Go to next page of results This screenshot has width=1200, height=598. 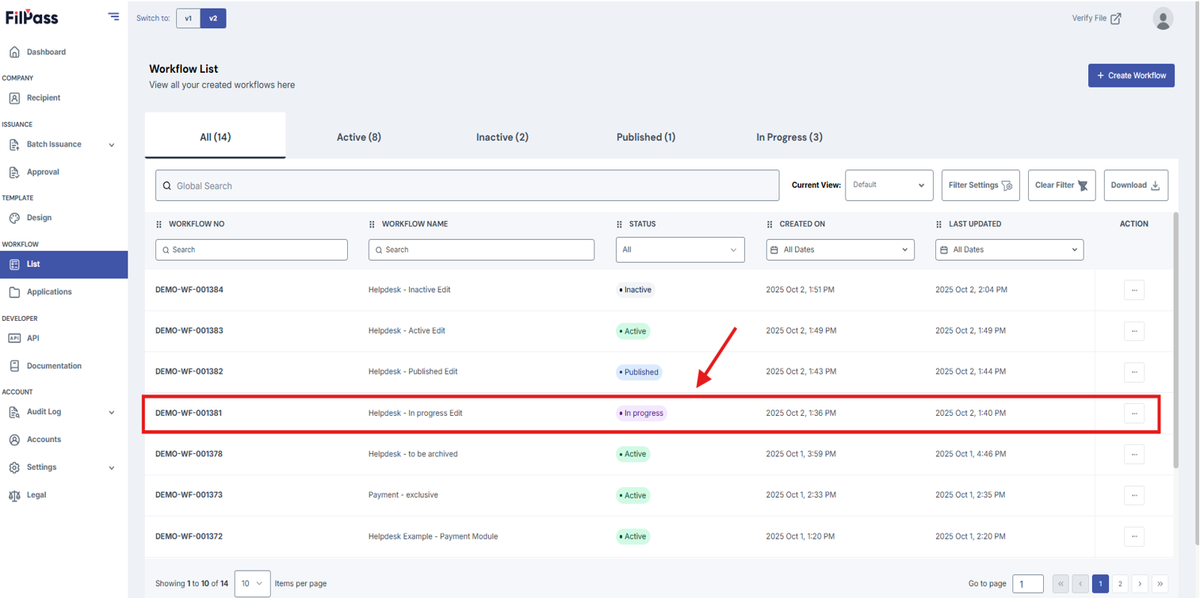1140,583
